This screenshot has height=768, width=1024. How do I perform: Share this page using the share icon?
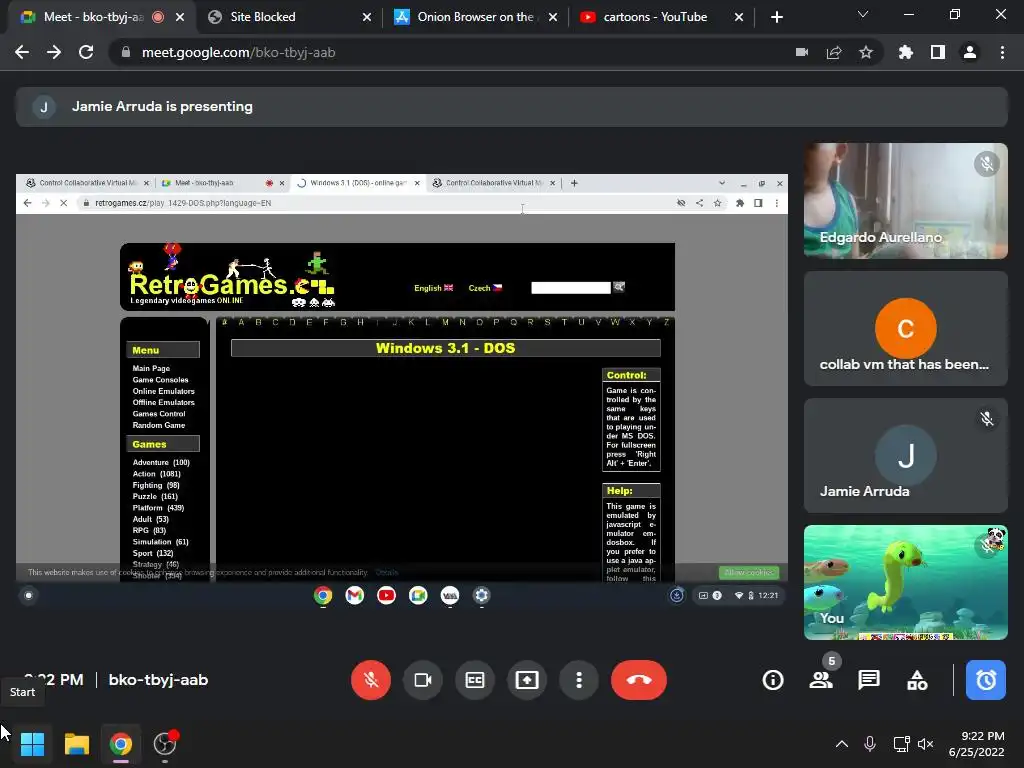(834, 52)
